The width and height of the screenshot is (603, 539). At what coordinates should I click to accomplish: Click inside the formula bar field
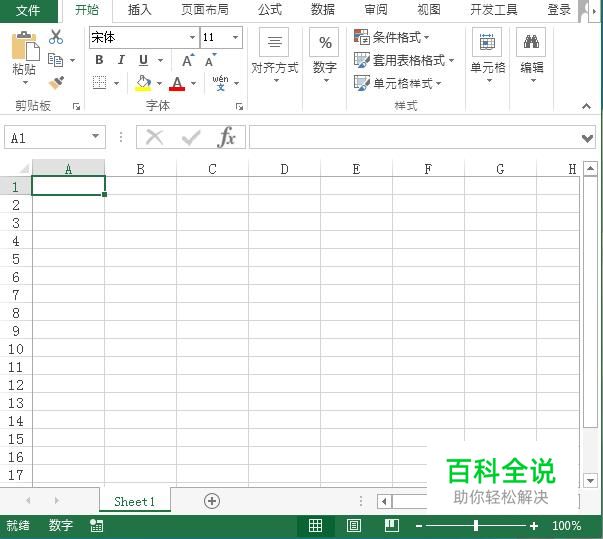(x=415, y=137)
